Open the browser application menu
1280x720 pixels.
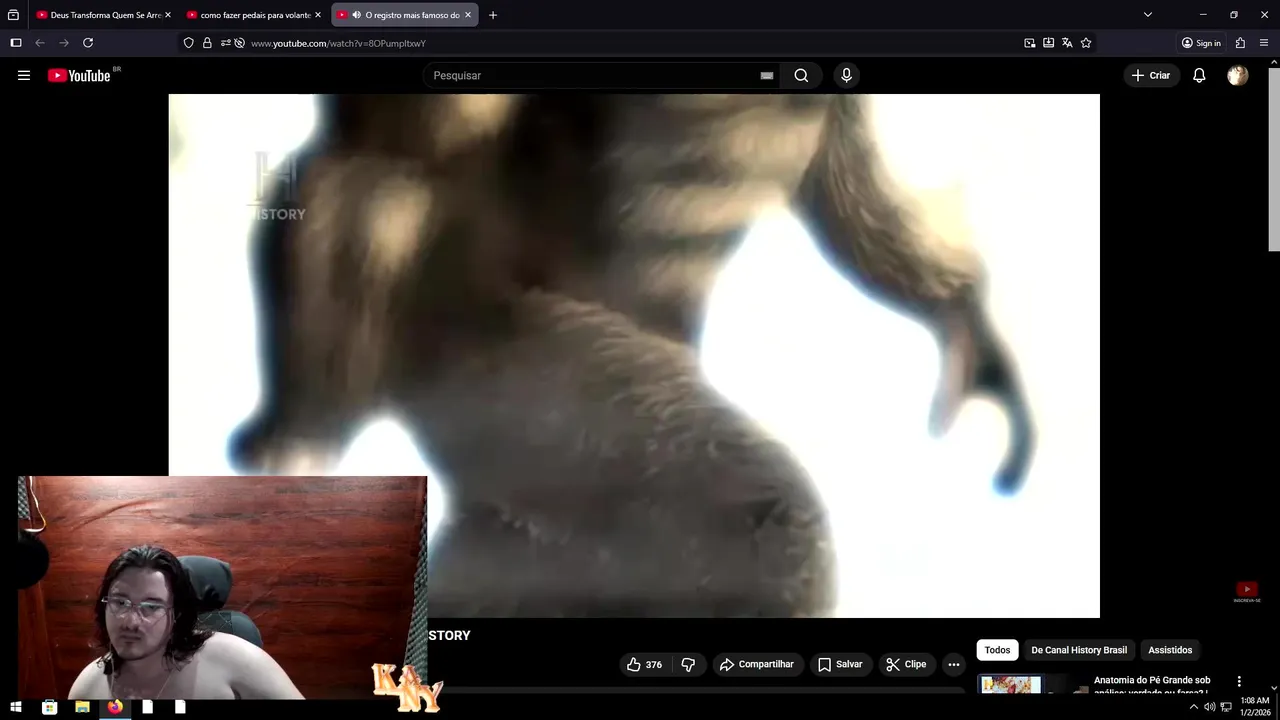(1264, 43)
